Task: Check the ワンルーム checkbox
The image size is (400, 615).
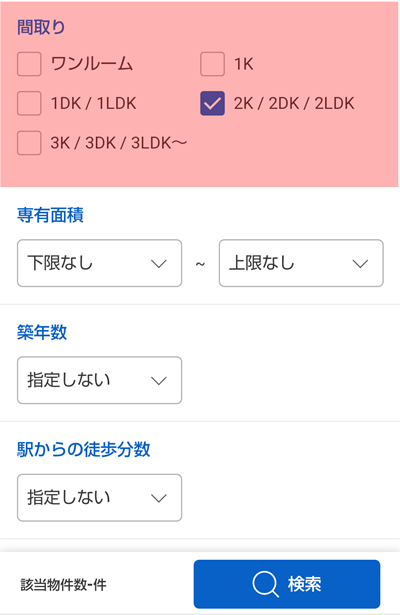Action: tap(29, 64)
